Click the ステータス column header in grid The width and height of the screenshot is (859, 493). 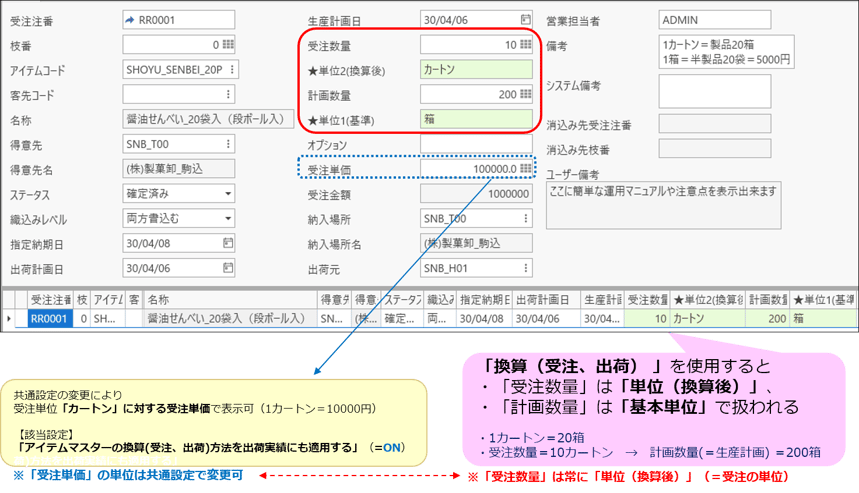point(402,300)
